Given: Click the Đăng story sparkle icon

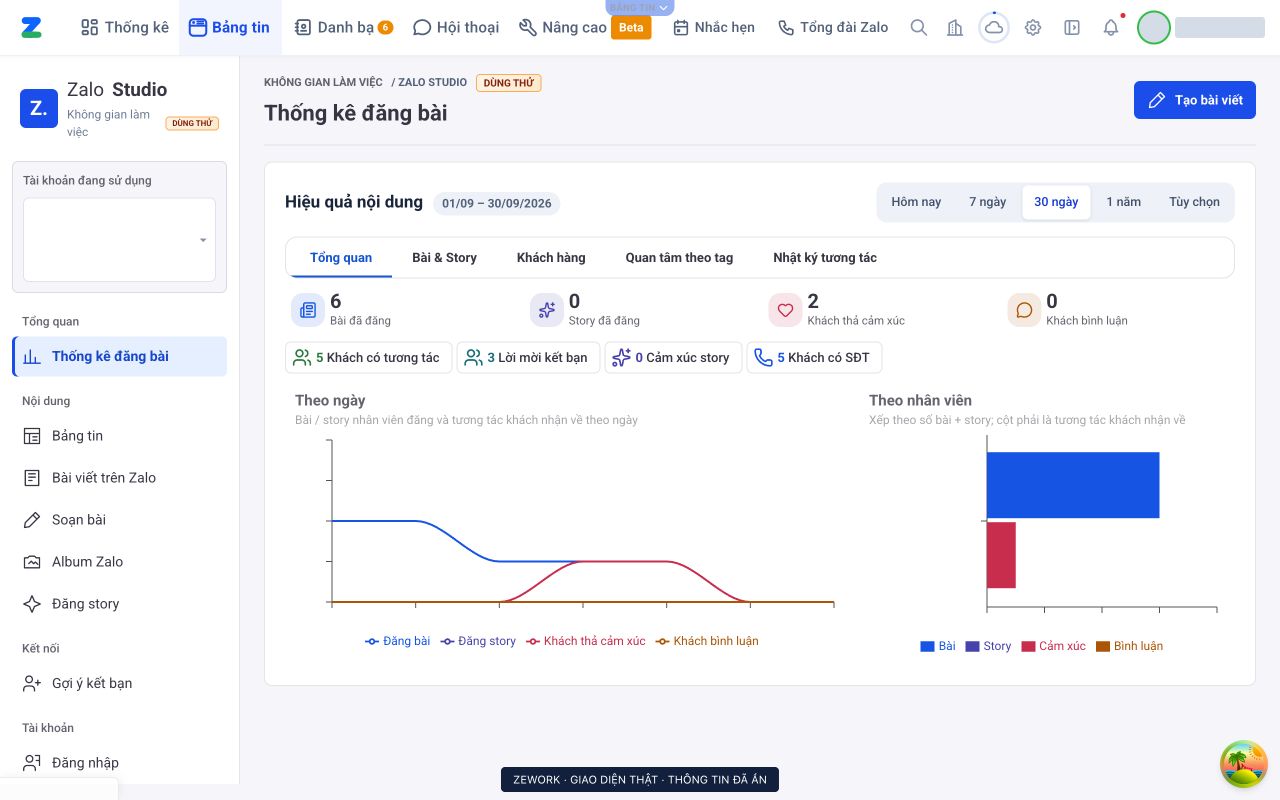Looking at the screenshot, I should point(32,604).
